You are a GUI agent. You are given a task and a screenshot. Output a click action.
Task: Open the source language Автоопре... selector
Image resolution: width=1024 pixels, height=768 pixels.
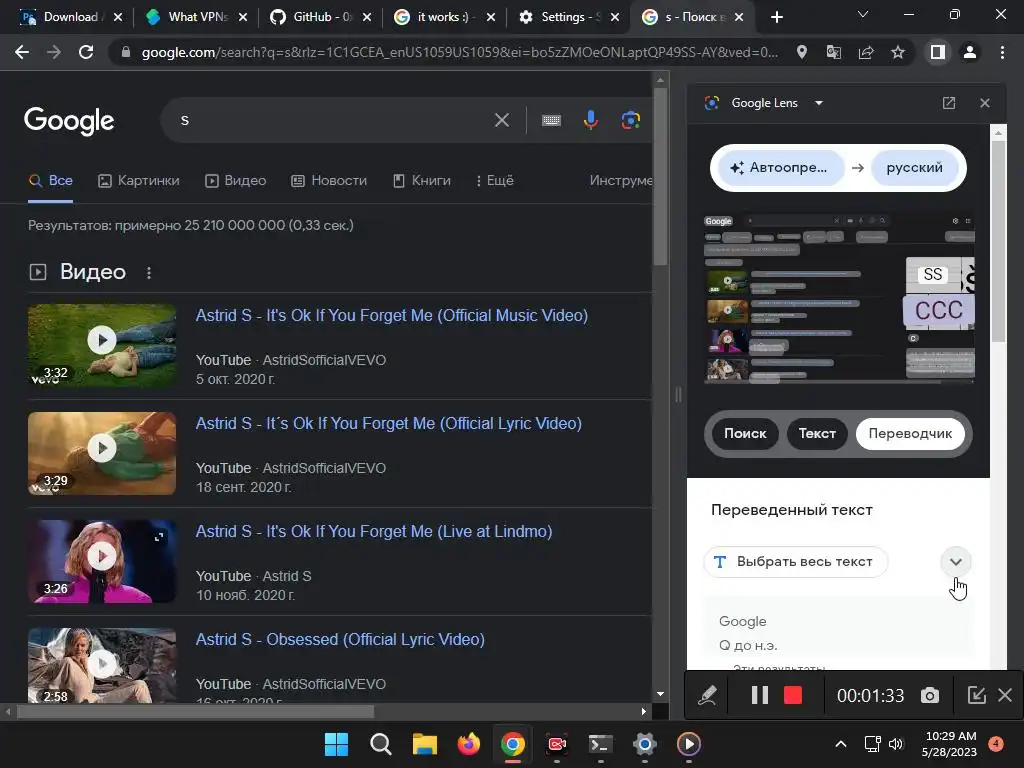(x=780, y=168)
